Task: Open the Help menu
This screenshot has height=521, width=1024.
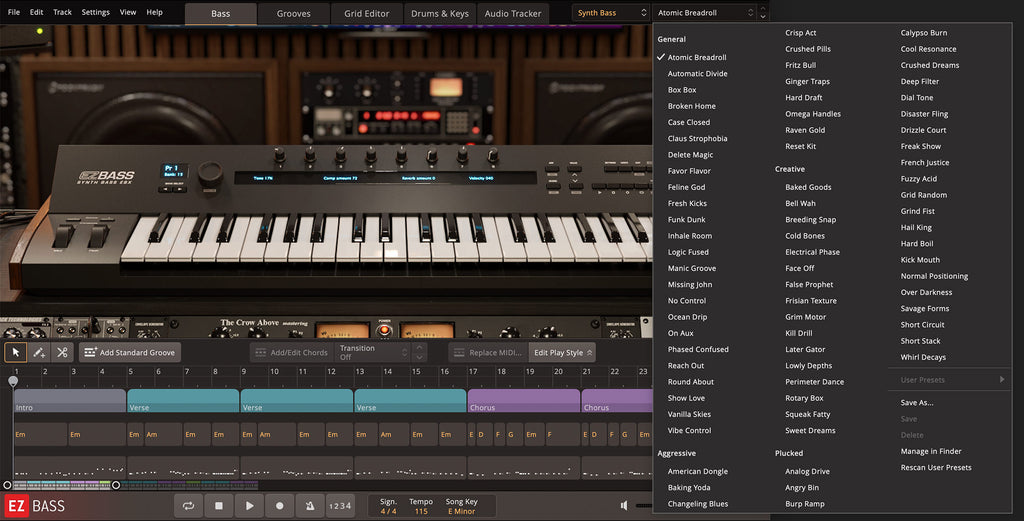Action: 155,12
